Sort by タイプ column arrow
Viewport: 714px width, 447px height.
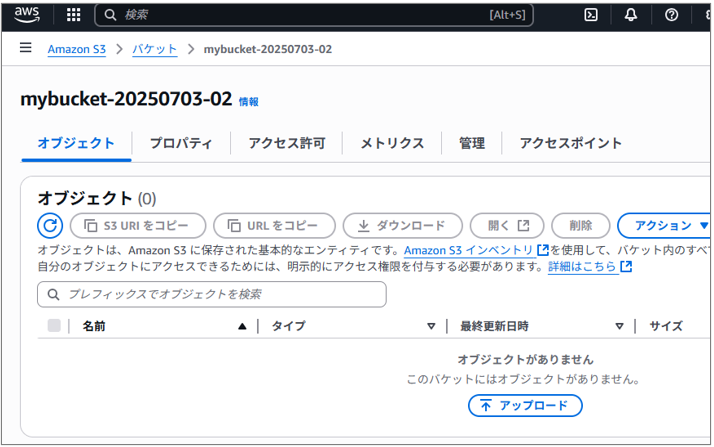pyautogui.click(x=431, y=326)
